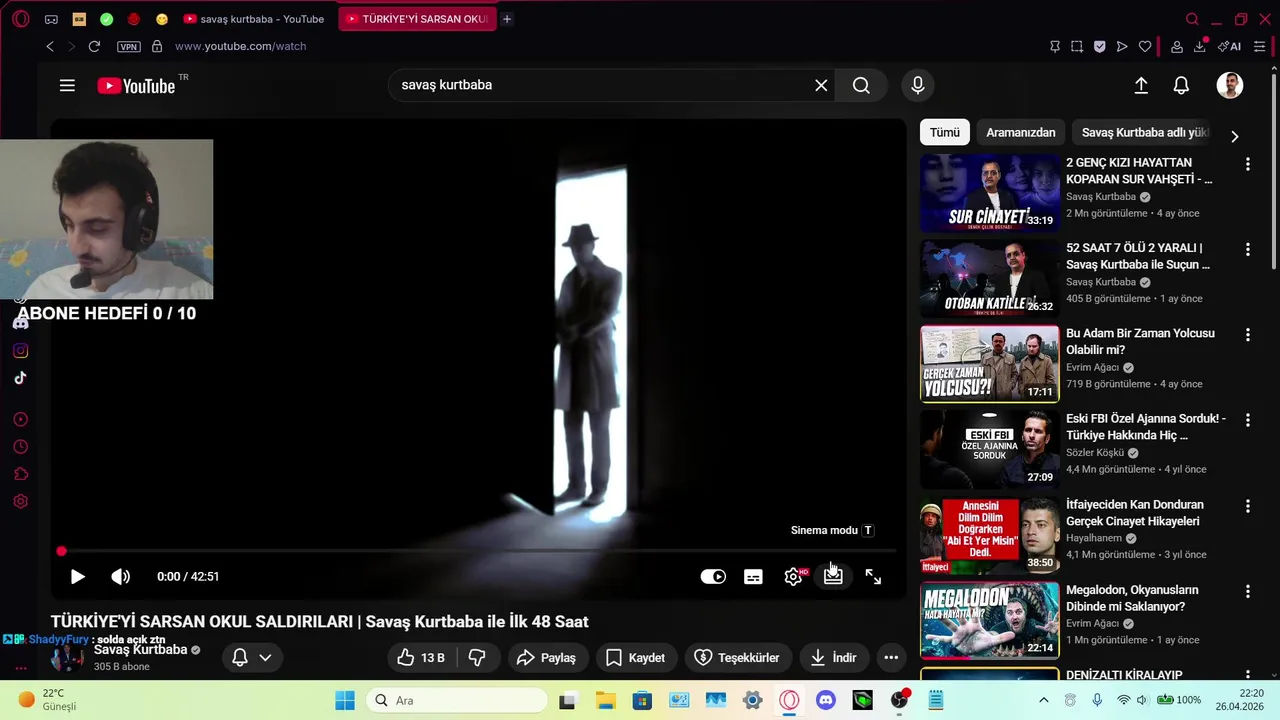Expand subscription options chevron

265,657
